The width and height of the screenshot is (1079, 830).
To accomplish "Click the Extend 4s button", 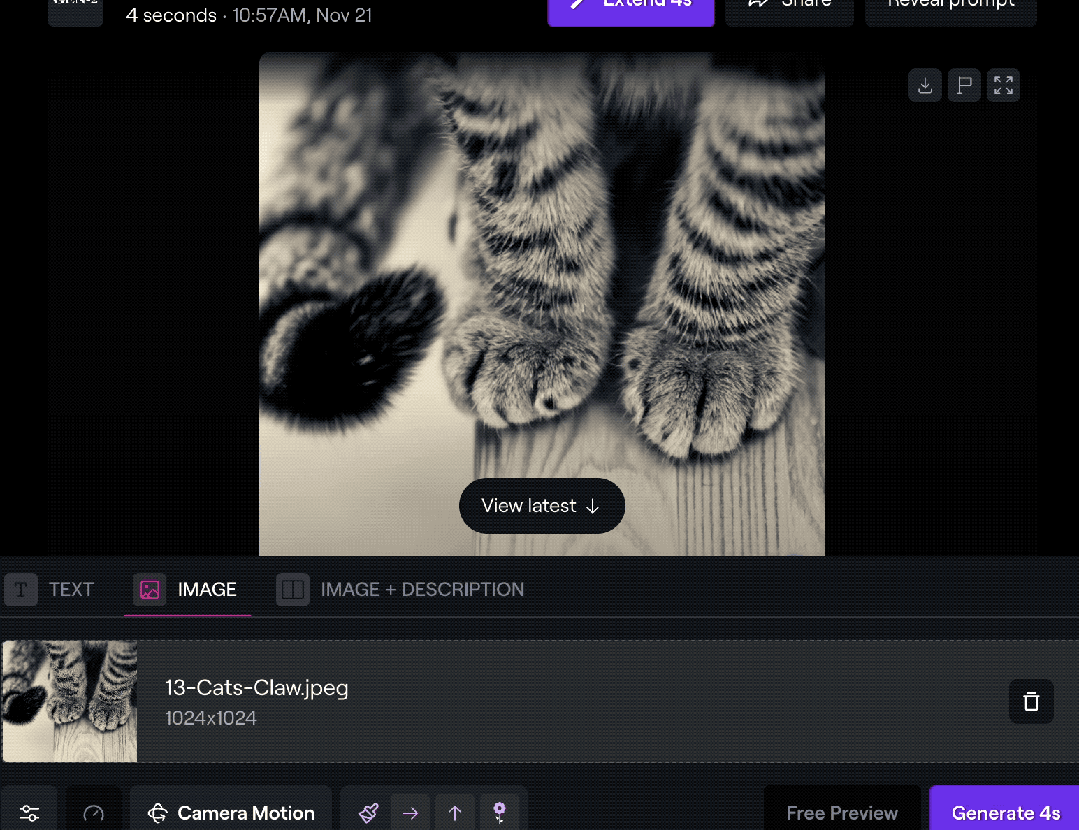I will point(631,10).
